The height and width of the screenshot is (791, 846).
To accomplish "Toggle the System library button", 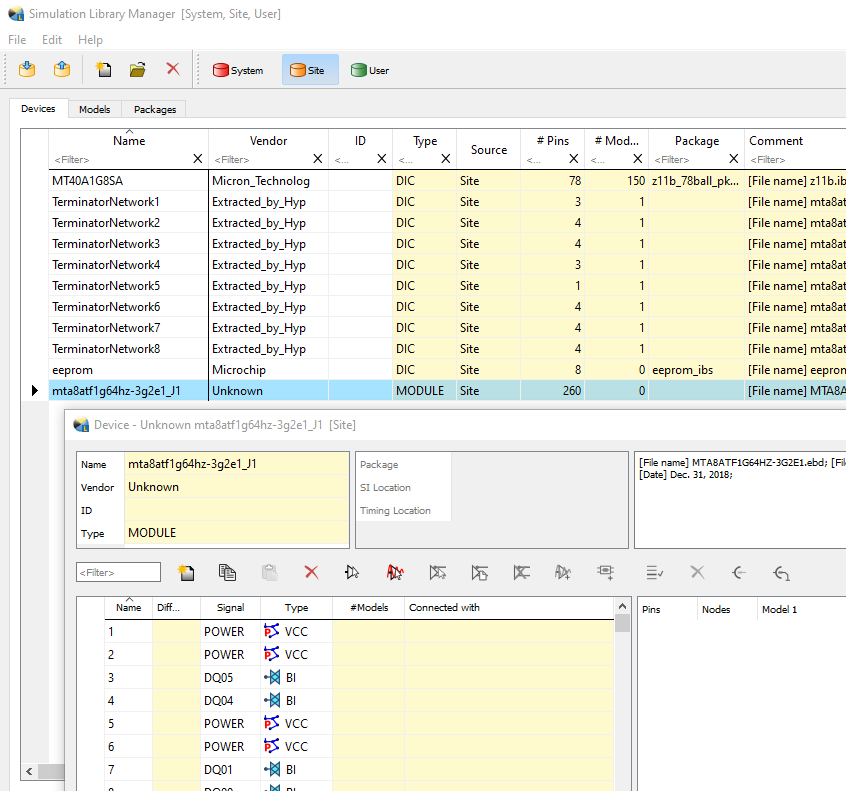I will [x=238, y=70].
